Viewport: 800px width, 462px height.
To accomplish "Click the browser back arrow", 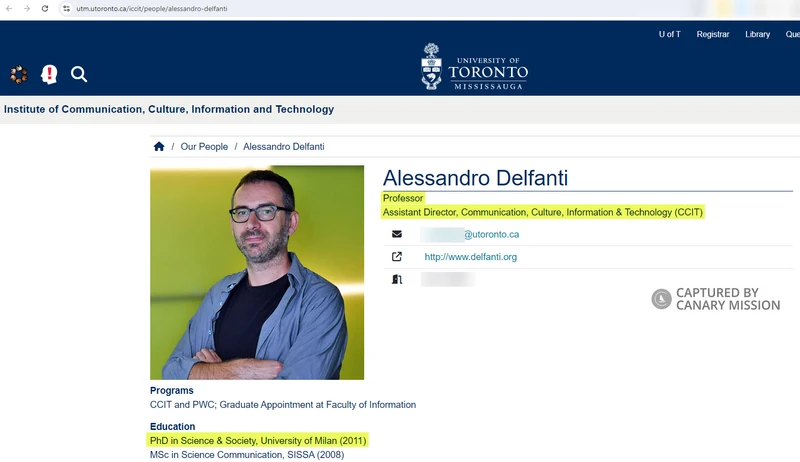I will point(9,9).
